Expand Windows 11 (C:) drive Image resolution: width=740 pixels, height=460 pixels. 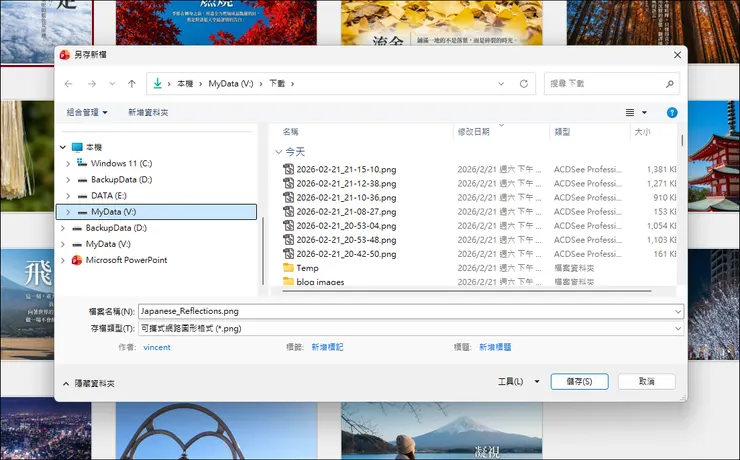[68, 164]
